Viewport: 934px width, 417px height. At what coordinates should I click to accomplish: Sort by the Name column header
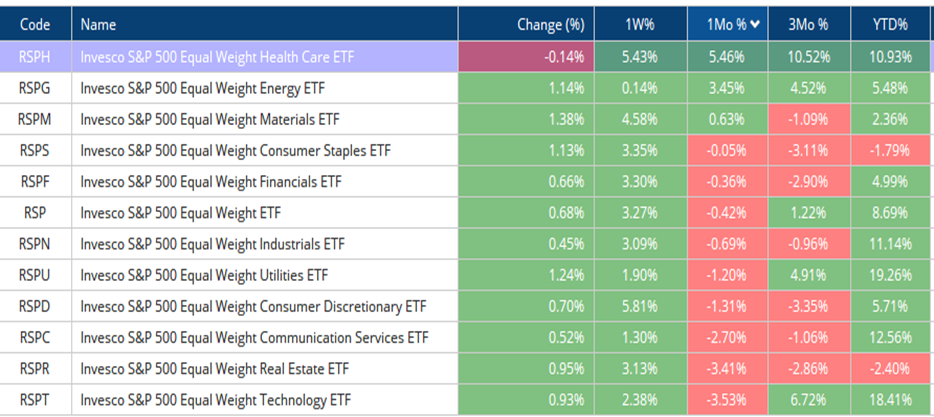tap(97, 24)
